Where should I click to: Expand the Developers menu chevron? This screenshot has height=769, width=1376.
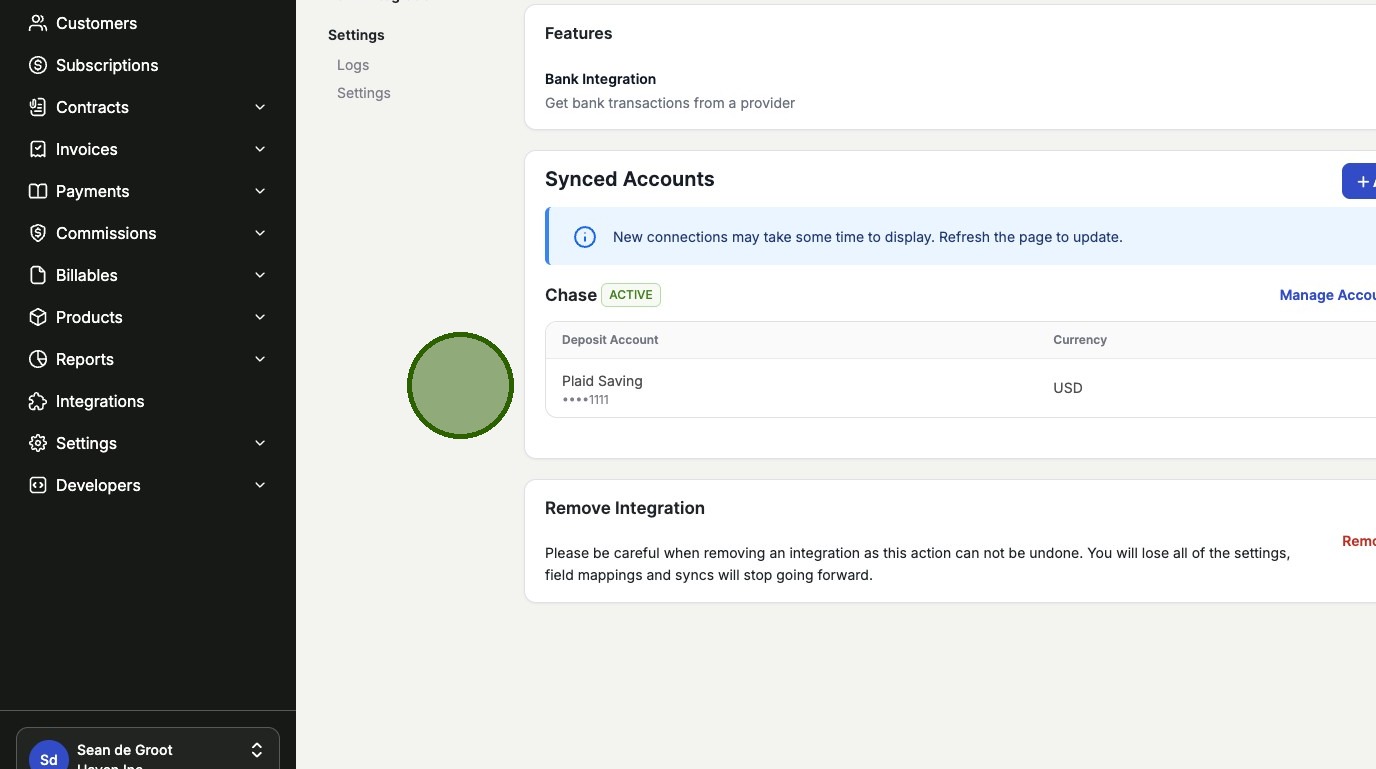[x=260, y=485]
